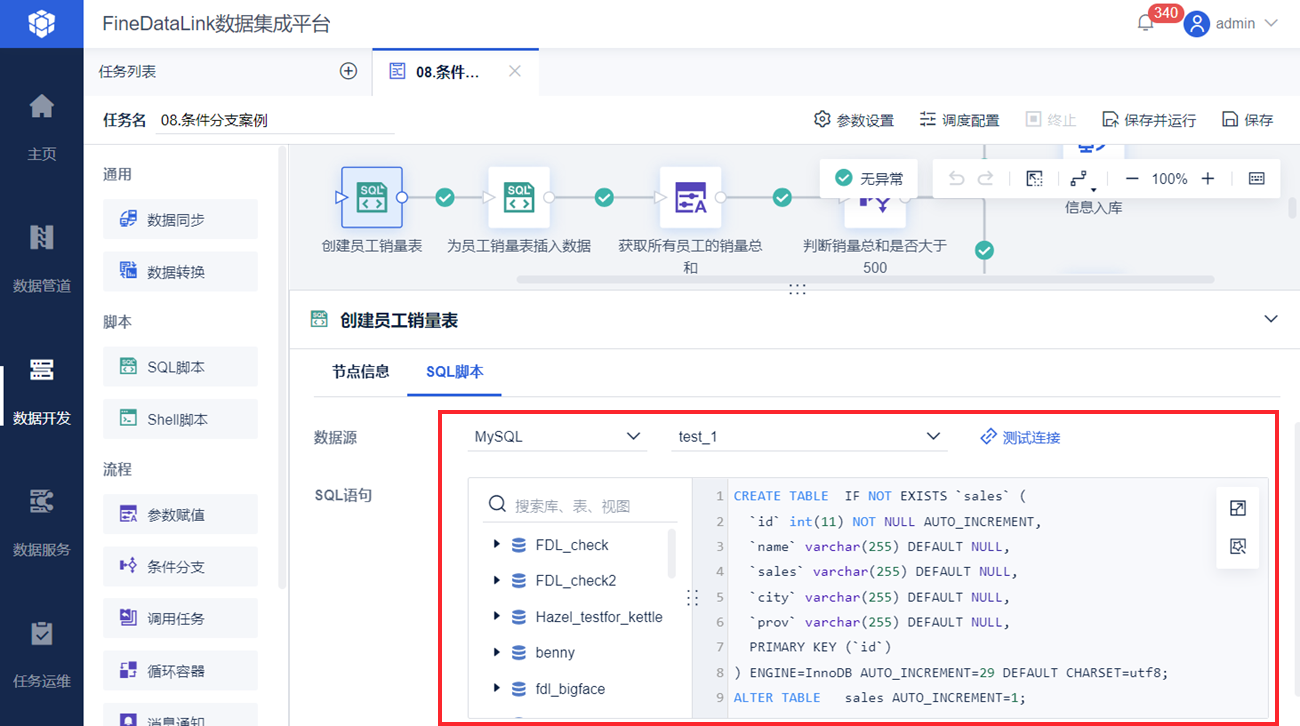Collapse the 创建员工销量表 config panel
This screenshot has height=726, width=1300.
point(1271,319)
